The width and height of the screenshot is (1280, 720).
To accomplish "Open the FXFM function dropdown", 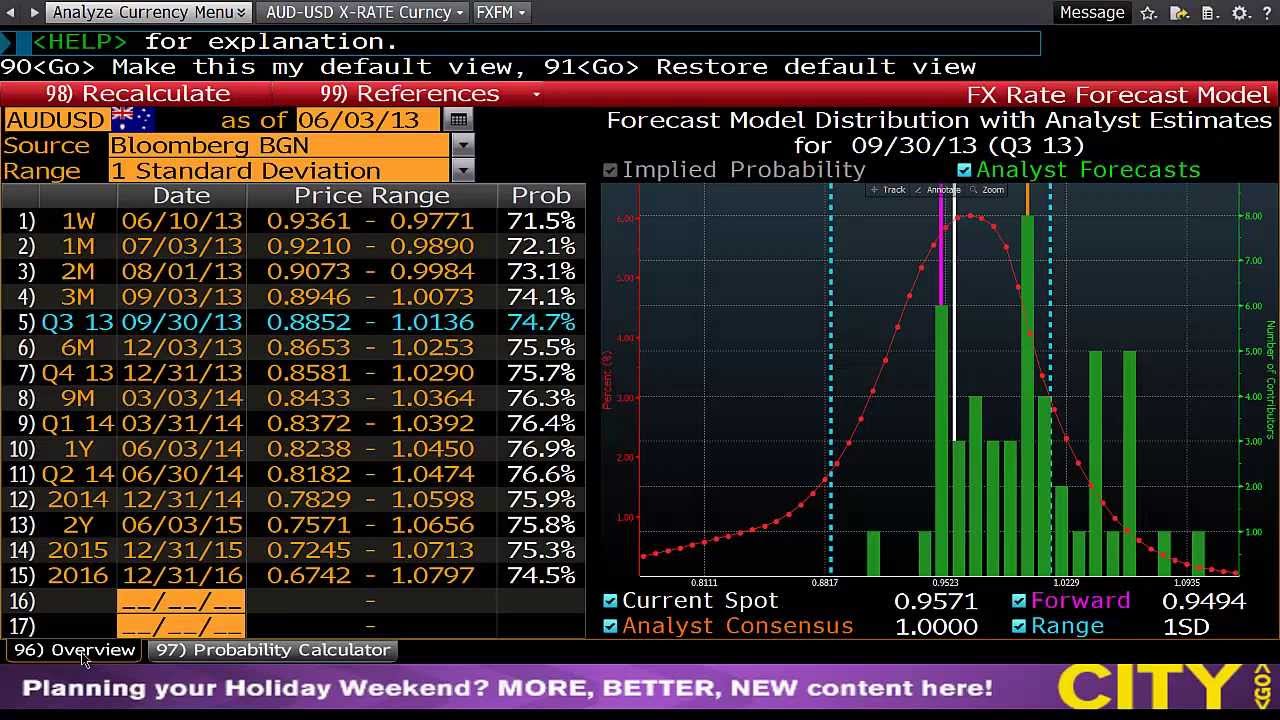I will point(501,12).
